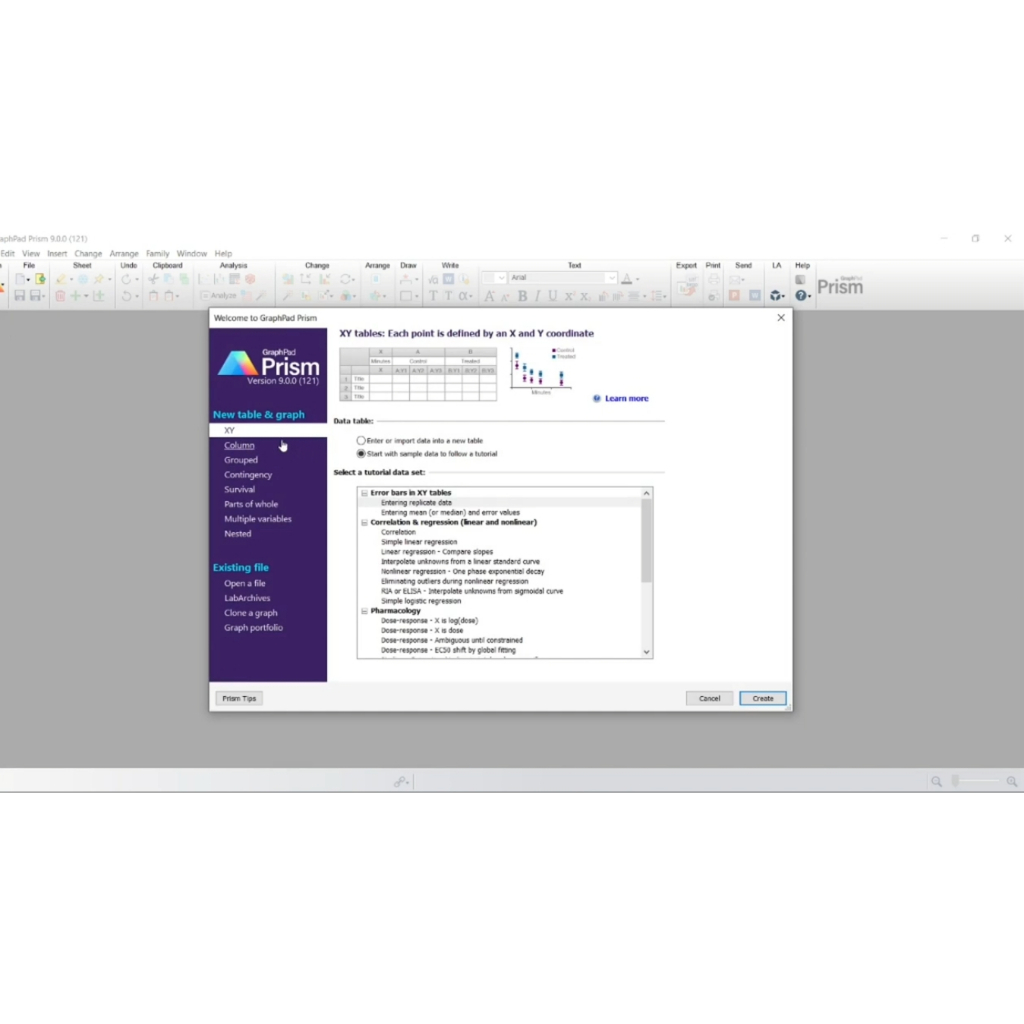Click the zoom in magnifier in status bar
Image resolution: width=1024 pixels, height=1024 pixels.
pyautogui.click(x=1012, y=781)
